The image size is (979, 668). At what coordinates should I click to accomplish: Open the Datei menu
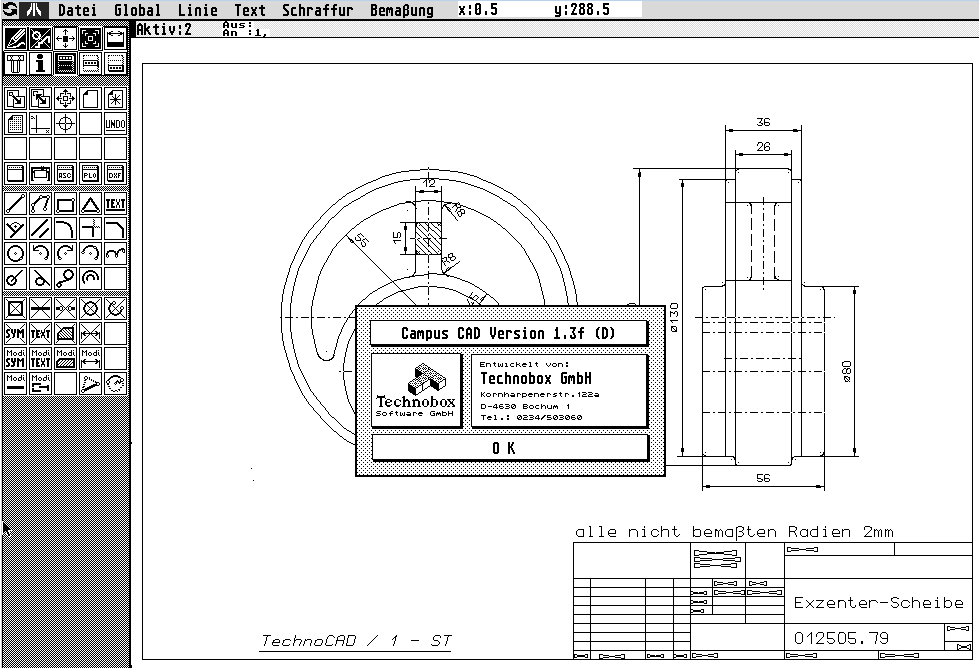pos(77,10)
